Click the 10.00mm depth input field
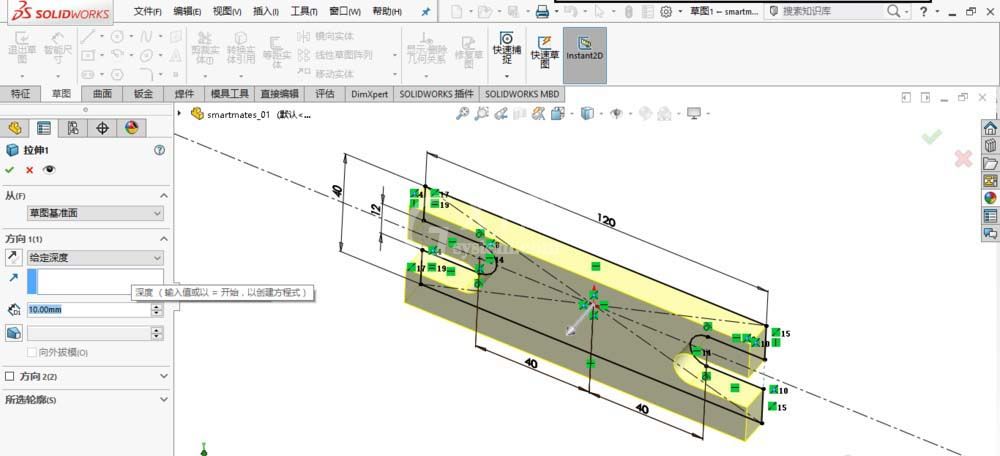The image size is (1000, 456). pyautogui.click(x=88, y=310)
